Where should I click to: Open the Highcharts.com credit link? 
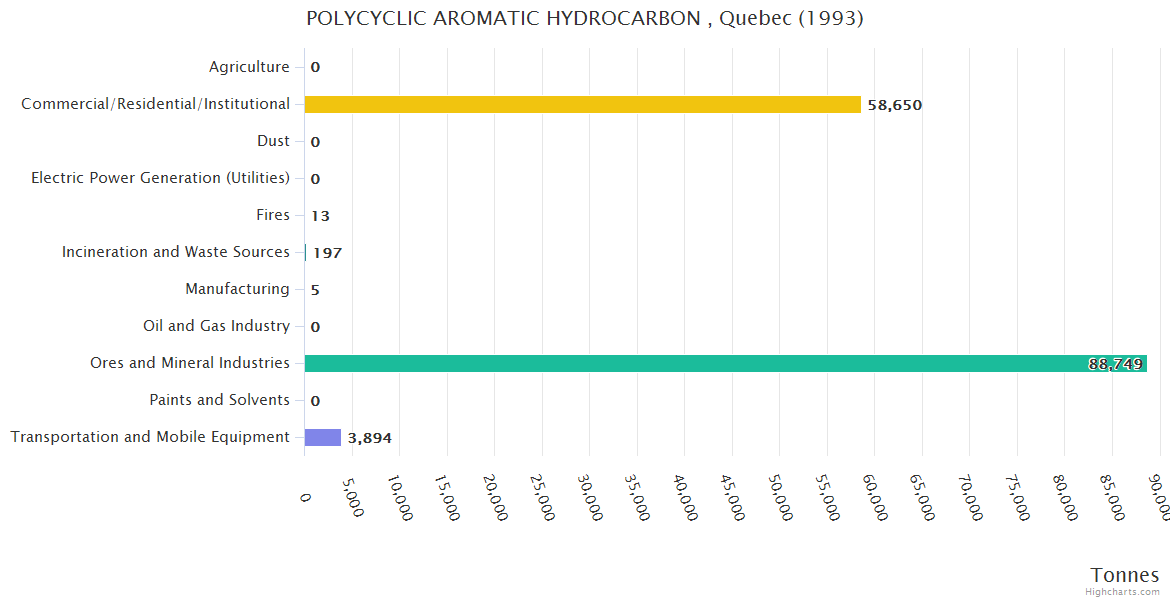point(1122,592)
